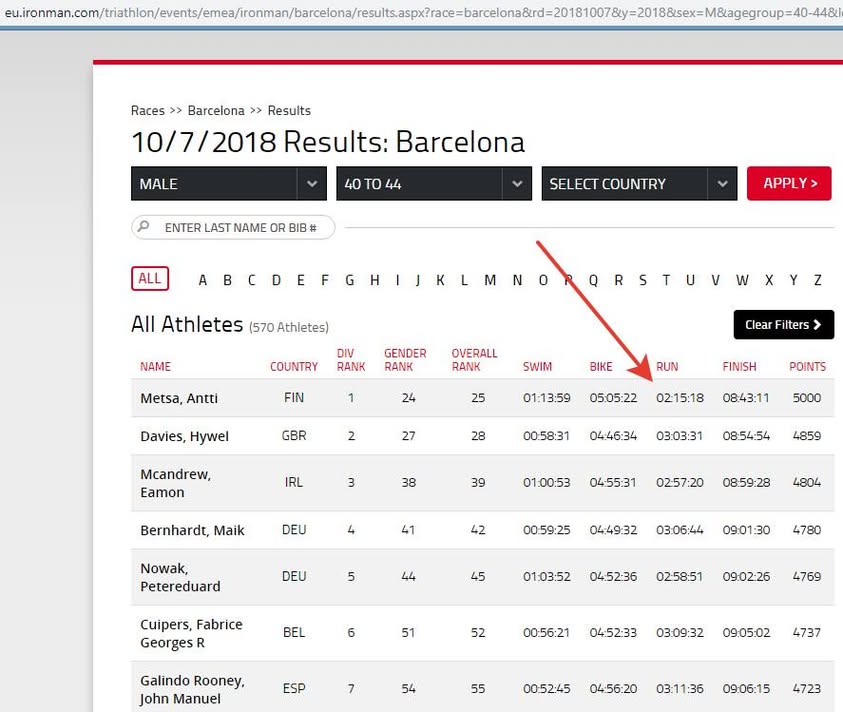This screenshot has width=843, height=712.
Task: Open athlete Davies, Hywel result row
Action: click(184, 436)
